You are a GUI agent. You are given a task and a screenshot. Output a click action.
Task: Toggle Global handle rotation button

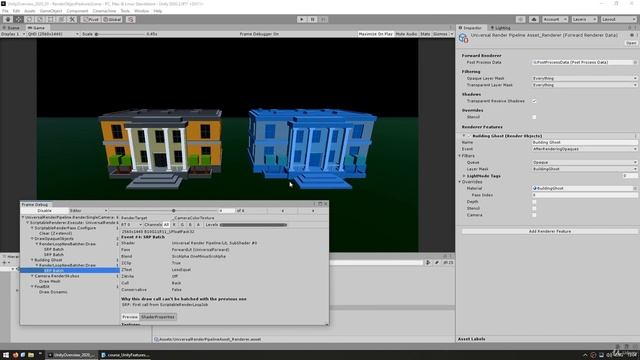click(112, 19)
